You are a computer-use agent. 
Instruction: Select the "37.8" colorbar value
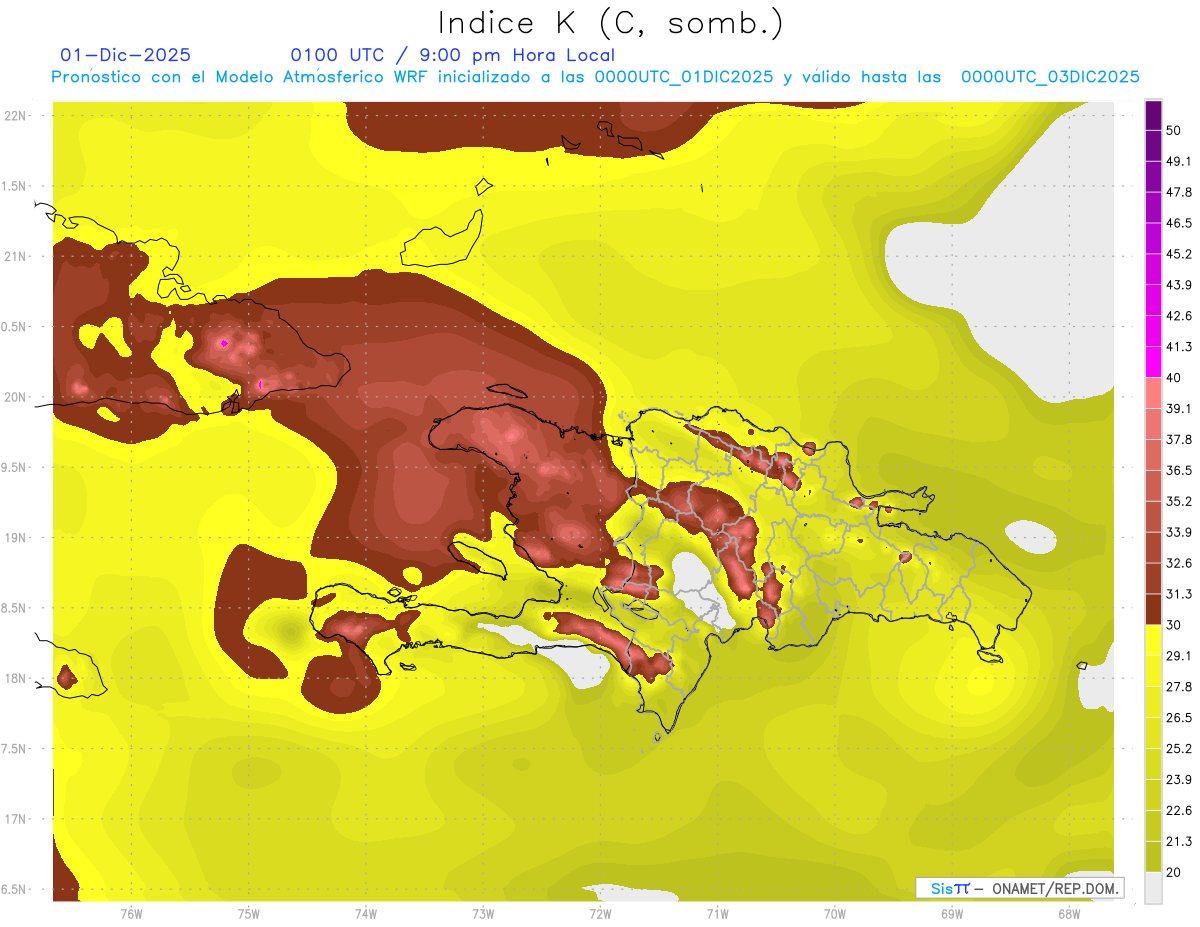1179,440
